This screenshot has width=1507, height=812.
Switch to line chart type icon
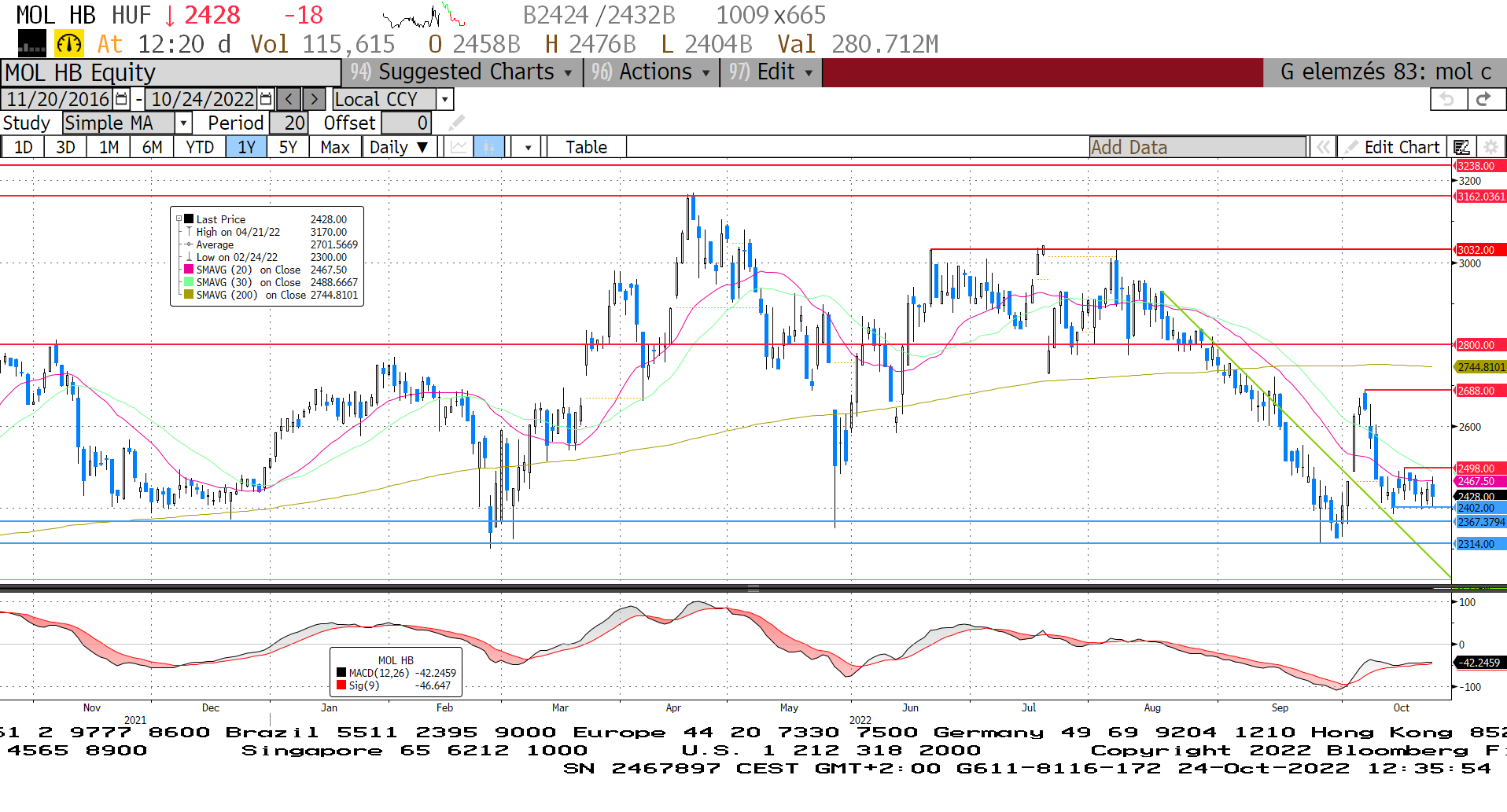(x=459, y=147)
